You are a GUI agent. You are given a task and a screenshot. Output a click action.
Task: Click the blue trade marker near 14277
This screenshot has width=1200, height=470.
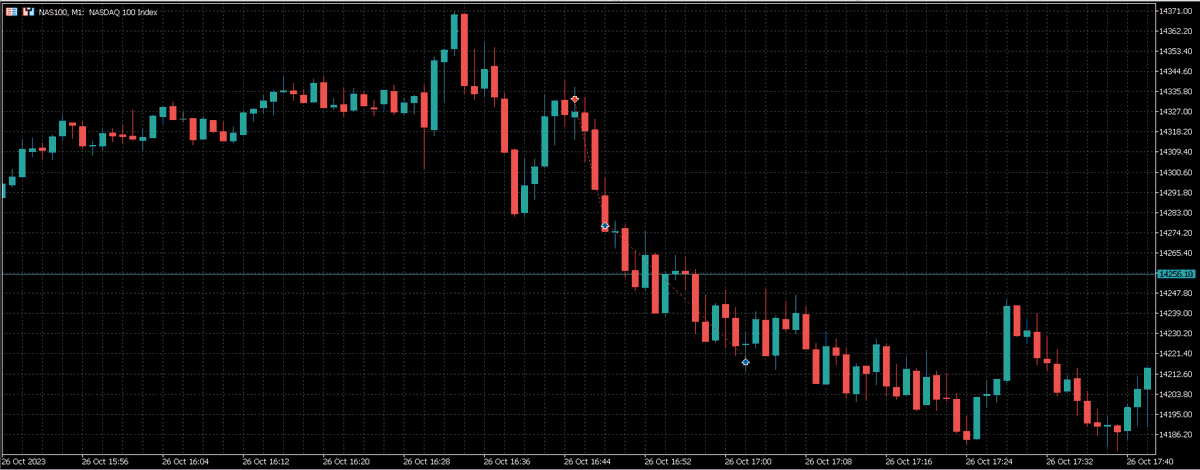pos(605,227)
